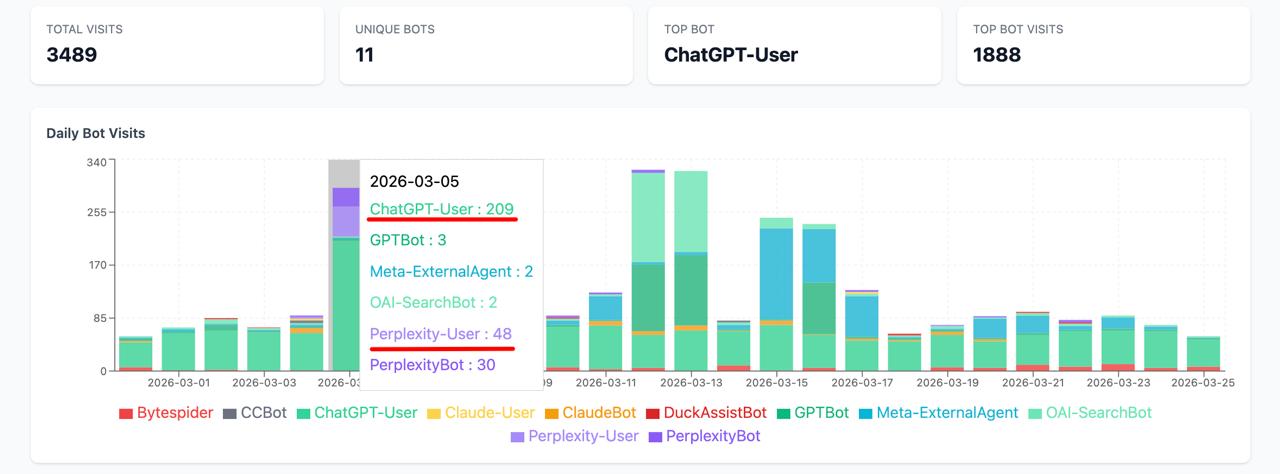This screenshot has height=474, width=1280.
Task: Toggle OAI-SearchBot legend entry
Action: [x=1099, y=413]
